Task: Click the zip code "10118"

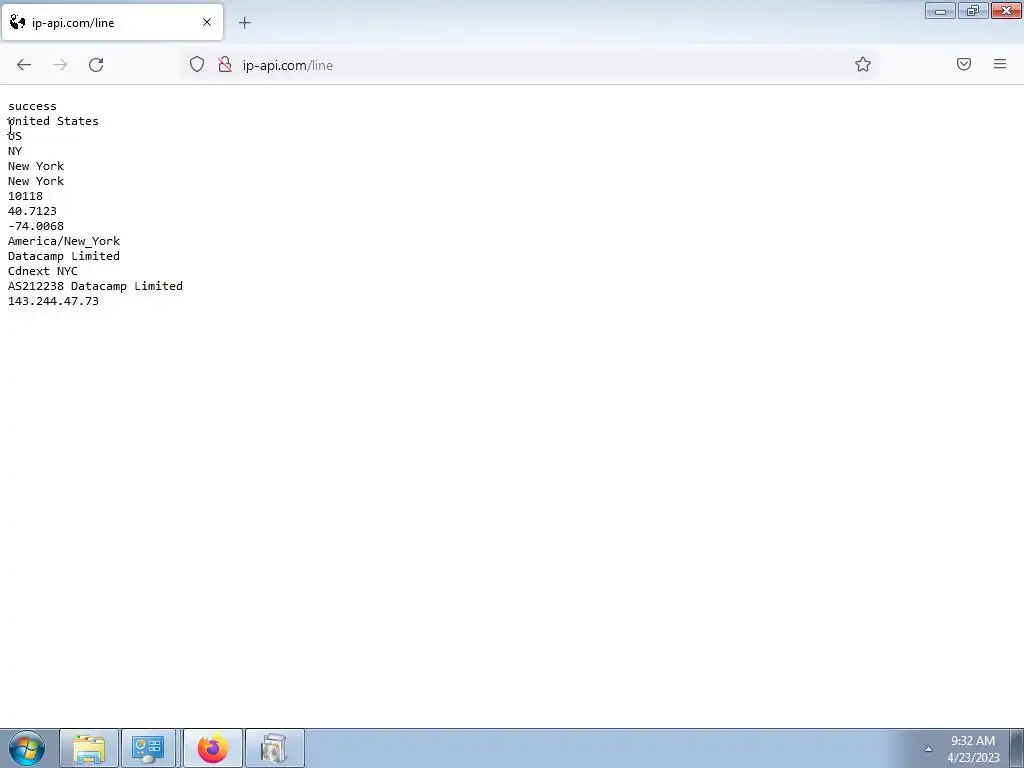Action: click(25, 196)
